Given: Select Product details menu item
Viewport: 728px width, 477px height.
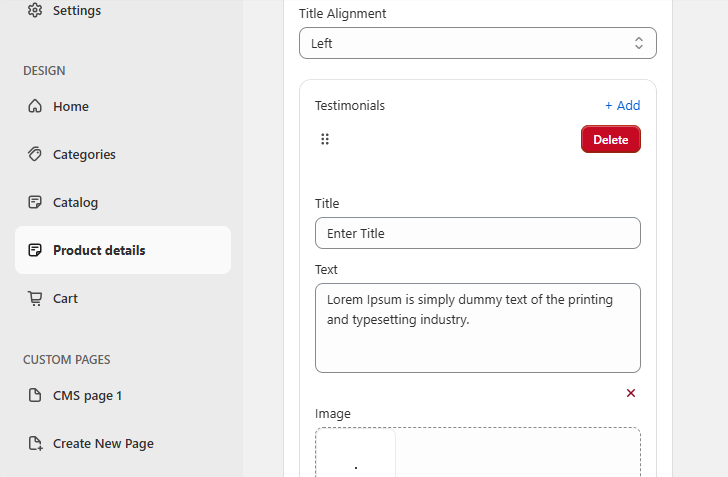Looking at the screenshot, I should point(123,250).
